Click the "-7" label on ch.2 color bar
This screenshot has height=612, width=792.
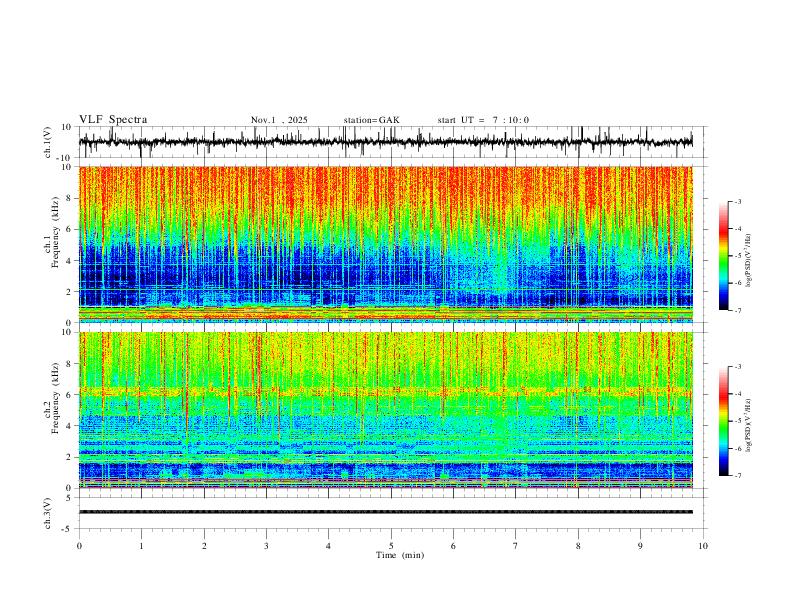[737, 476]
